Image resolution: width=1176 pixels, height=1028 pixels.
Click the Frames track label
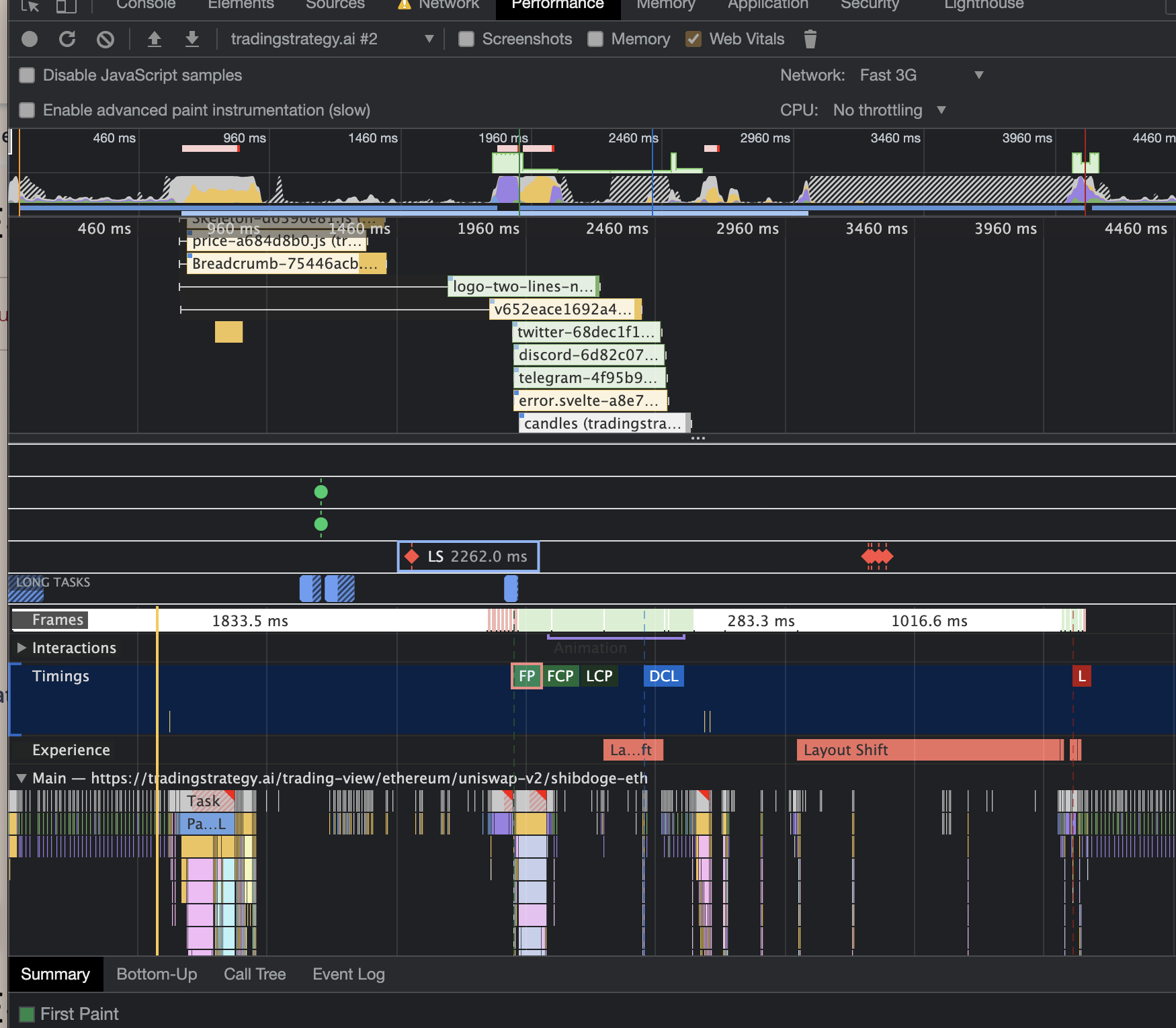pyautogui.click(x=58, y=619)
